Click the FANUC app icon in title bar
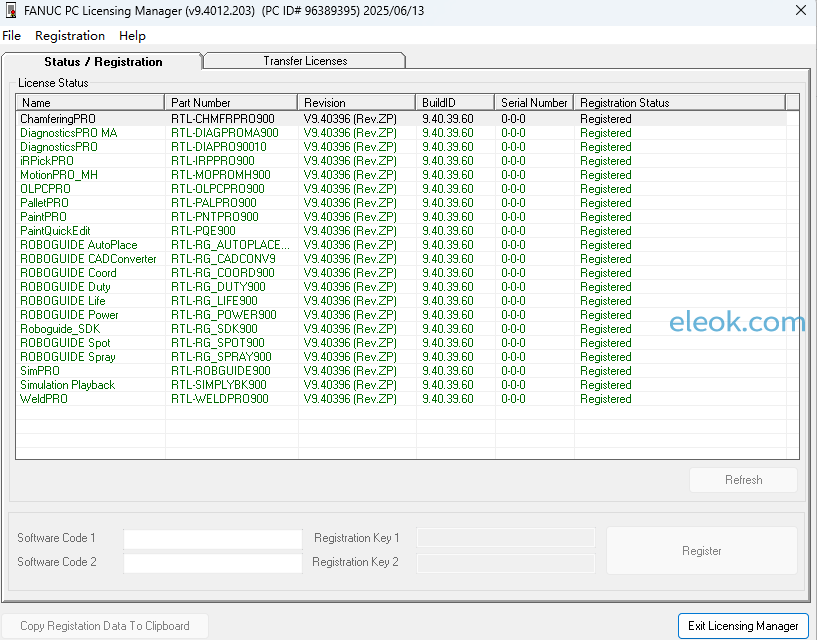 tap(11, 10)
